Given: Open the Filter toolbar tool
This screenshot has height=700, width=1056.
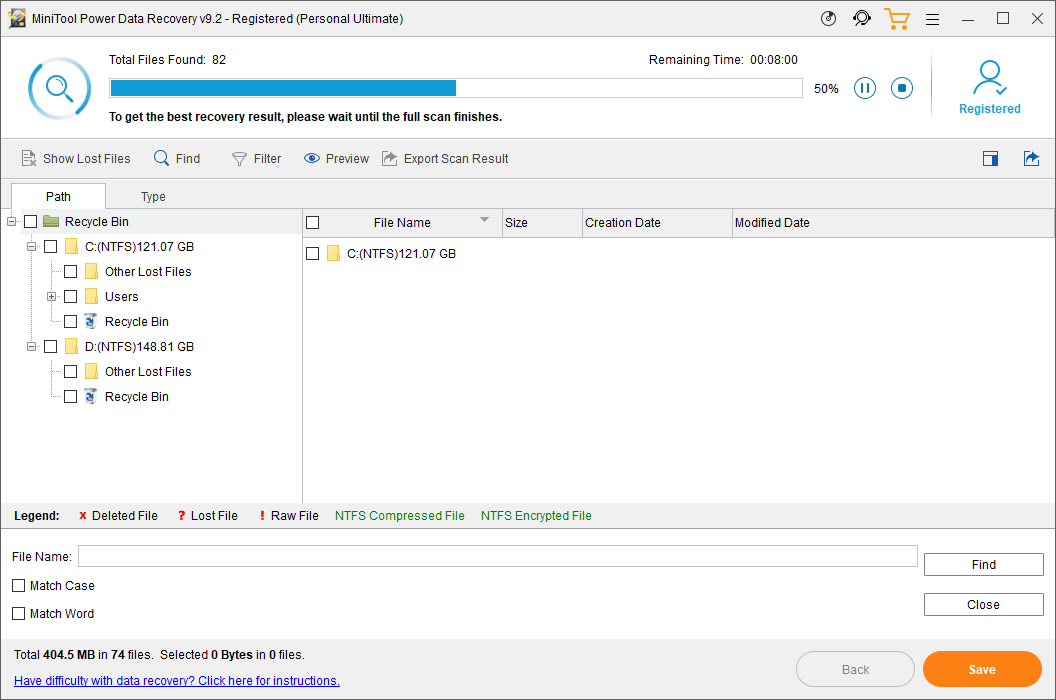Looking at the screenshot, I should tap(257, 158).
